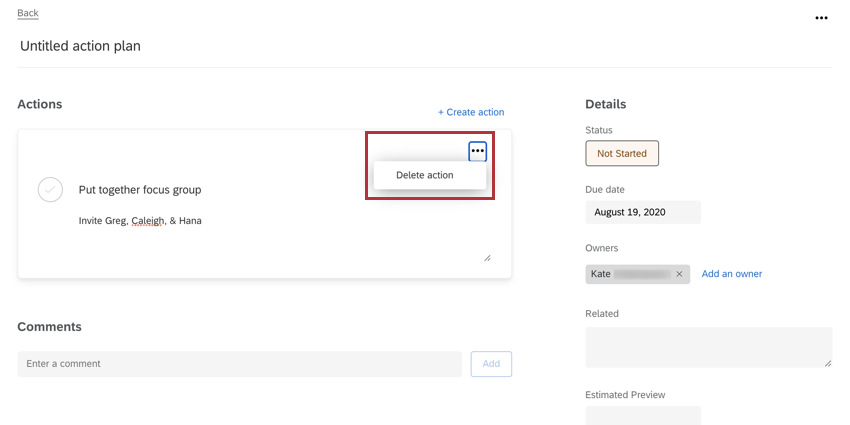Open the Not Started status dropdown

622,154
